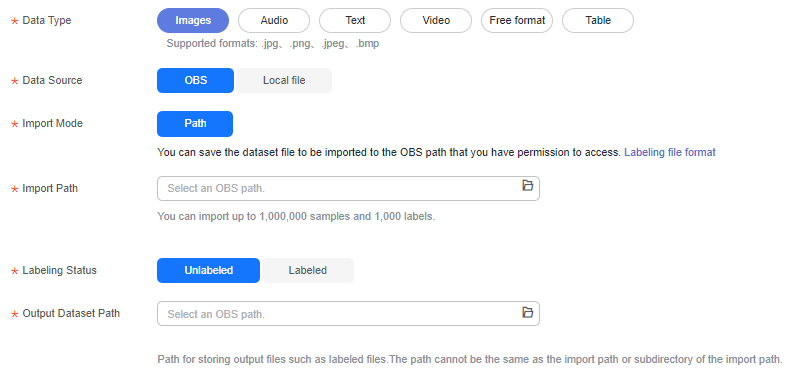Image resolution: width=786 pixels, height=373 pixels.
Task: Select the Images data type
Action: point(193,21)
